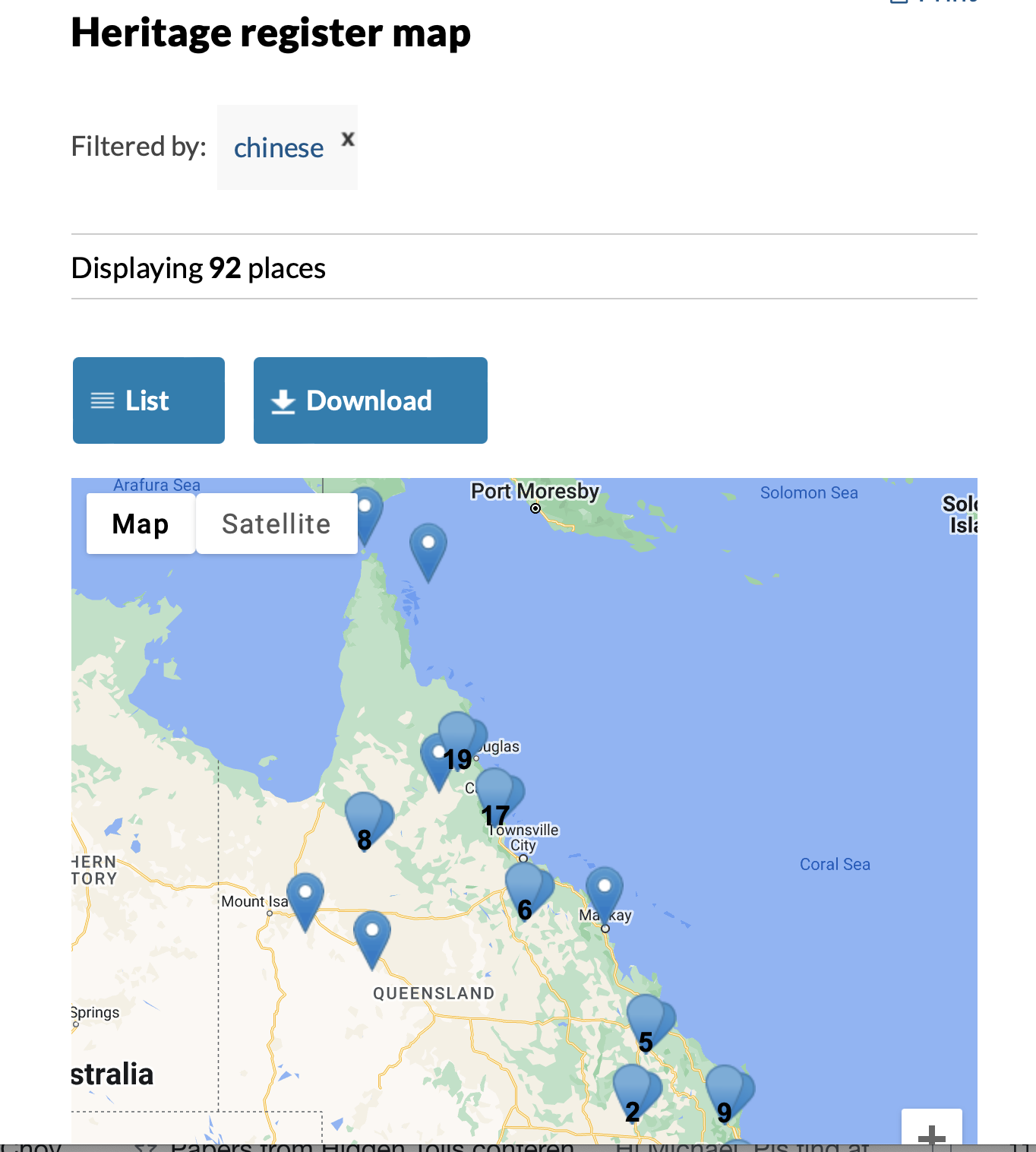The width and height of the screenshot is (1036, 1152).
Task: Open the cluster marker labeled 6
Action: point(526,891)
